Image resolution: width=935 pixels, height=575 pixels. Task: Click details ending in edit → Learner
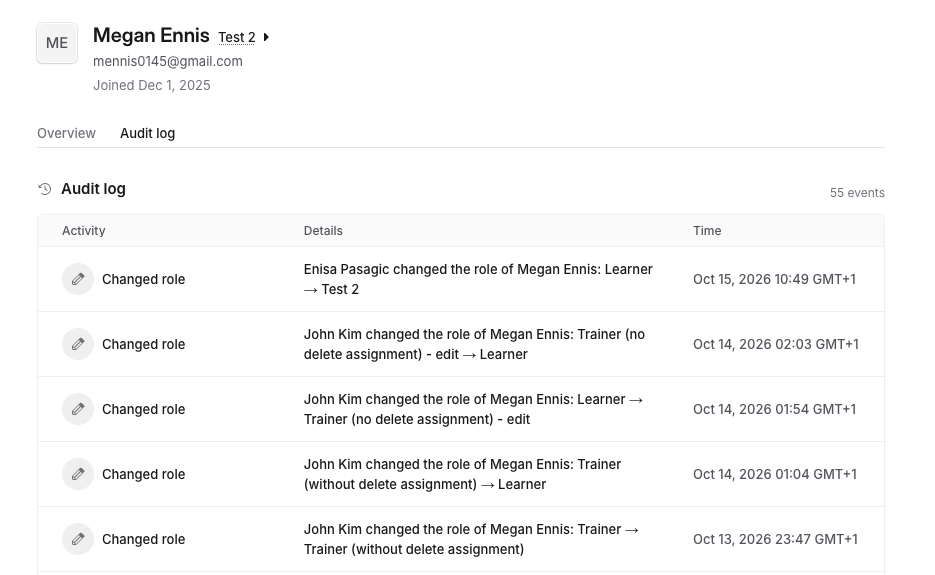(x=474, y=344)
